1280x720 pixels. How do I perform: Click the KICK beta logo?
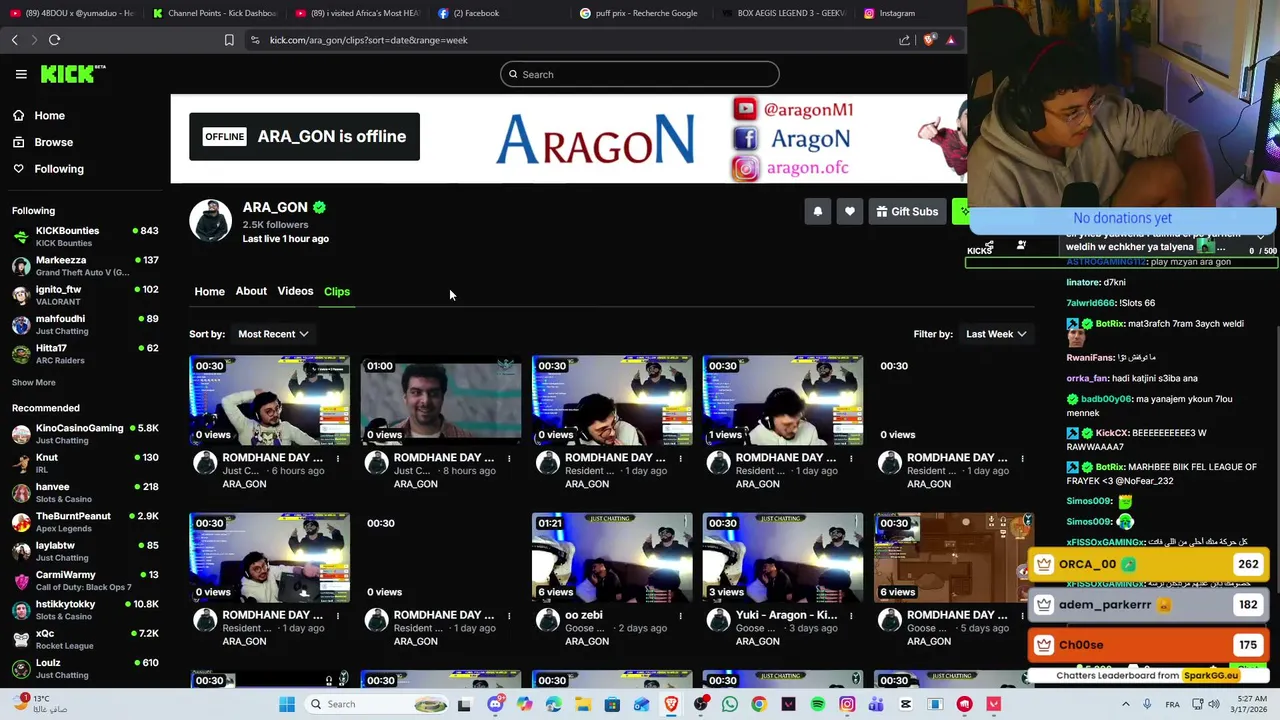pyautogui.click(x=73, y=73)
